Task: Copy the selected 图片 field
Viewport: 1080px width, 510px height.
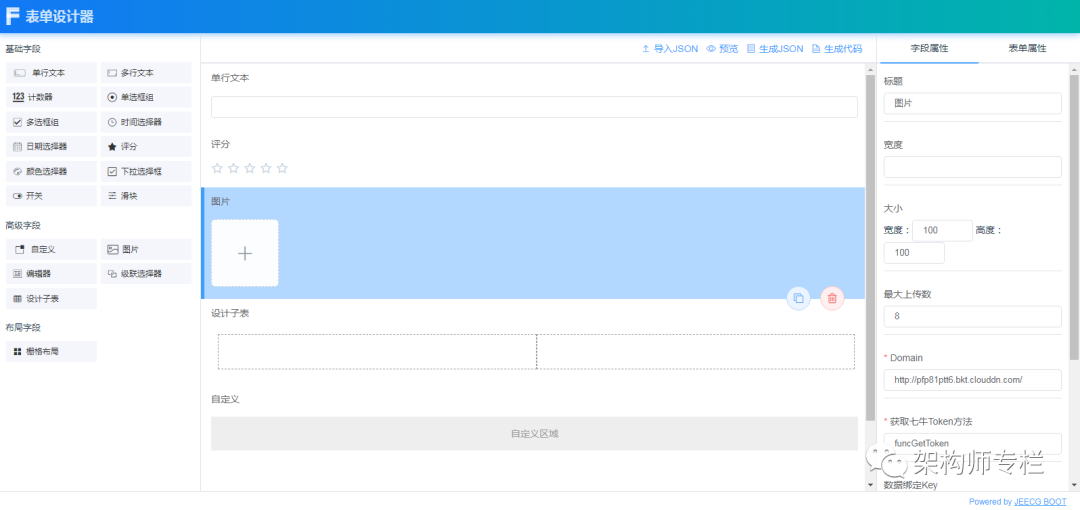Action: point(798,298)
